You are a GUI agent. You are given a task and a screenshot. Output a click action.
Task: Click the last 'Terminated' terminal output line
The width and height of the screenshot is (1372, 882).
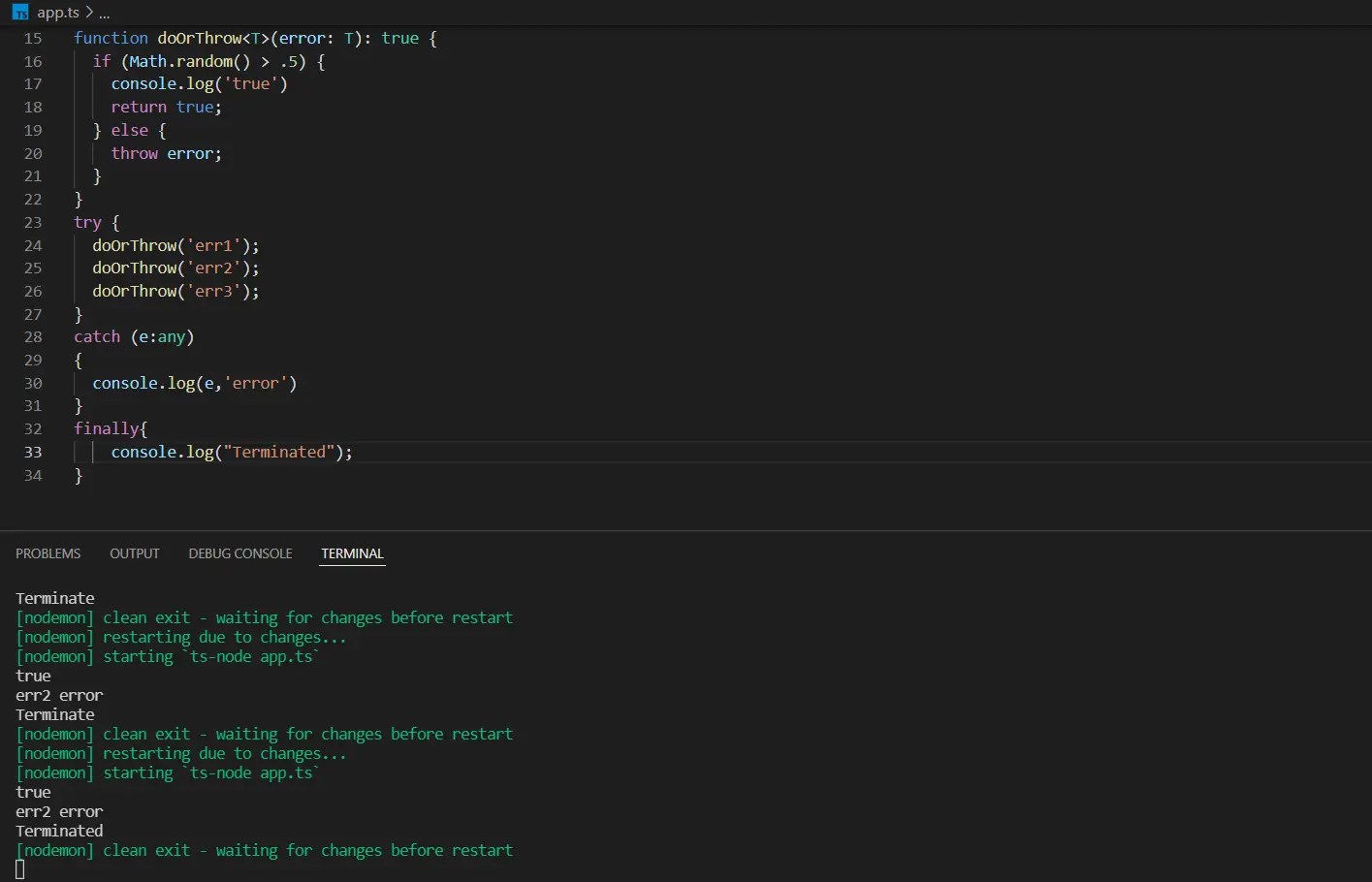[59, 831]
